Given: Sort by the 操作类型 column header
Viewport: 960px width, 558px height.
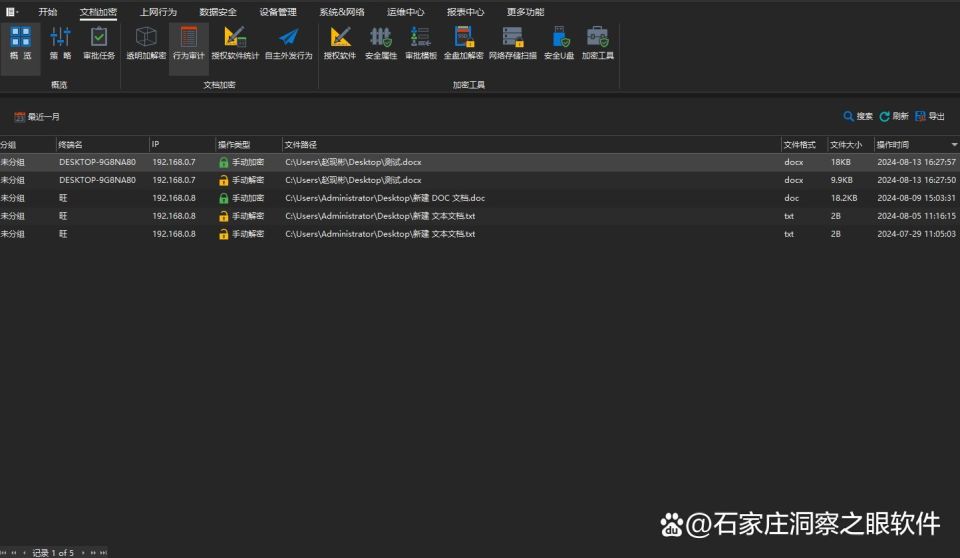Looking at the screenshot, I should [x=248, y=145].
